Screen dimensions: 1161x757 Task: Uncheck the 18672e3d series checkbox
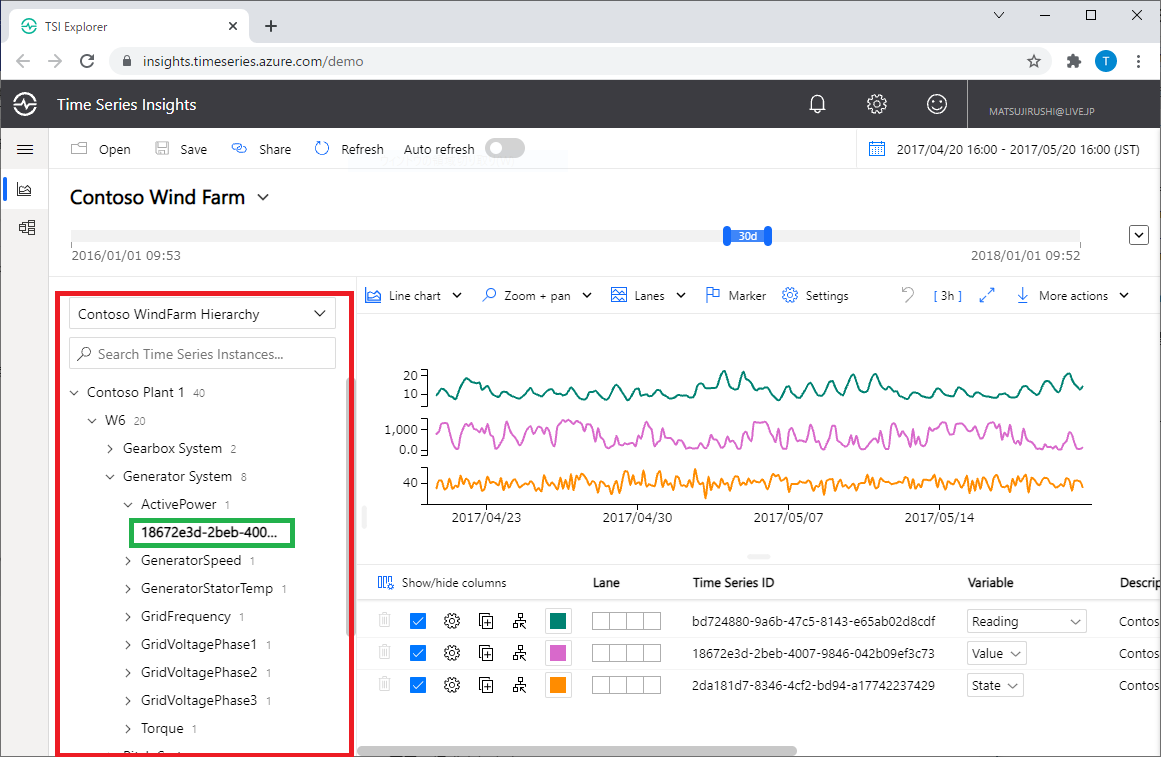click(x=418, y=653)
